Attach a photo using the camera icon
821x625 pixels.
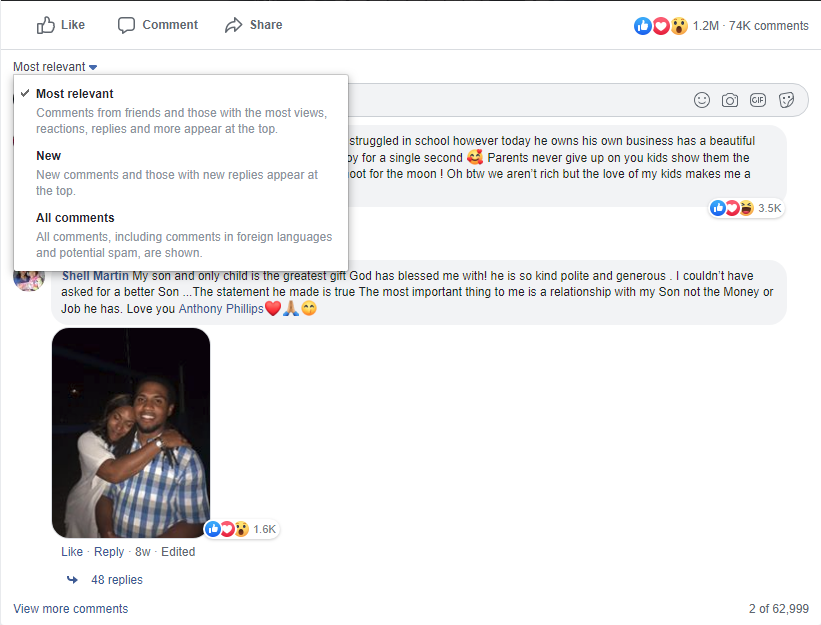tap(730, 100)
